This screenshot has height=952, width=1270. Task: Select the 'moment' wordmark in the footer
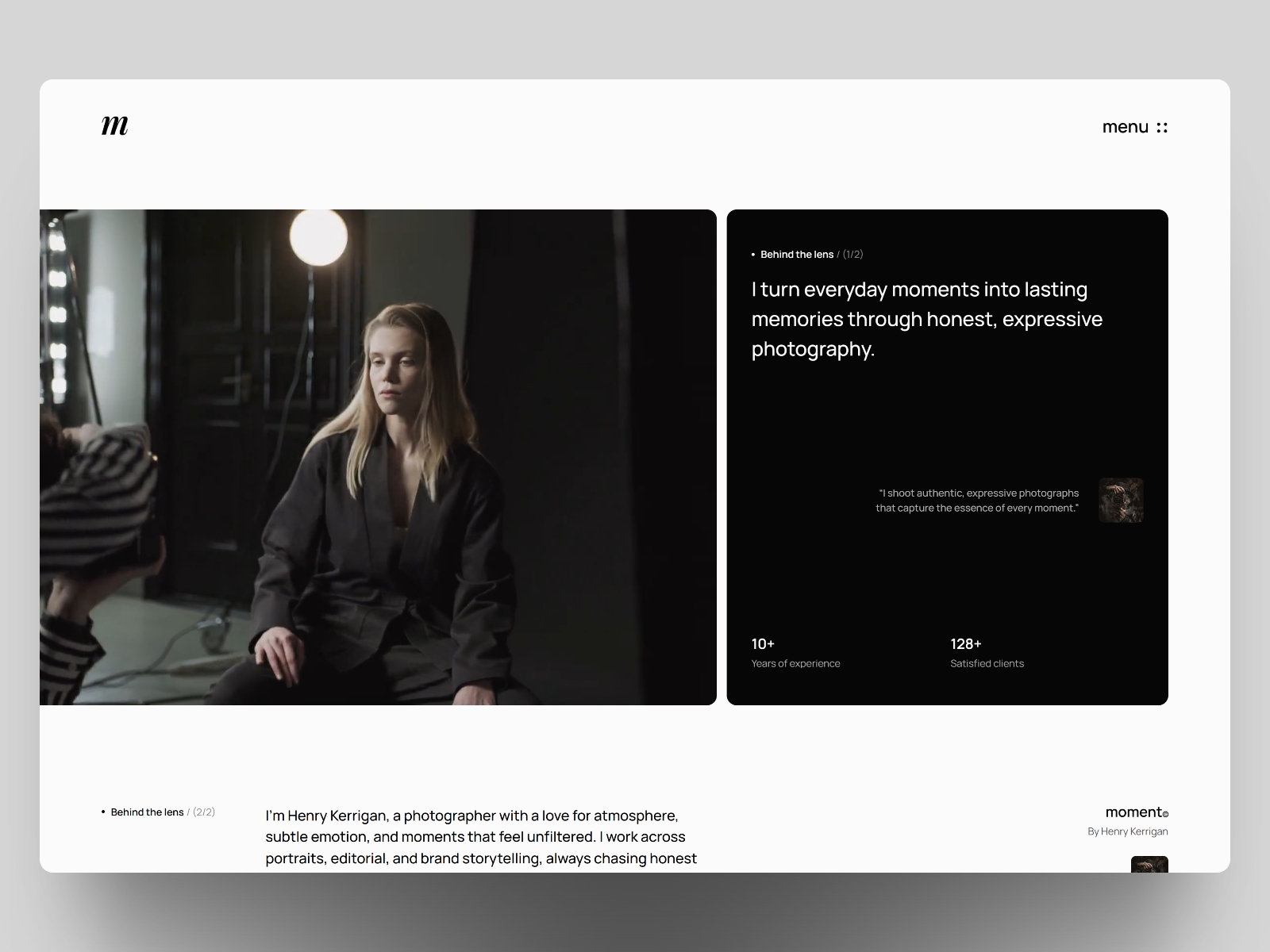(1133, 812)
